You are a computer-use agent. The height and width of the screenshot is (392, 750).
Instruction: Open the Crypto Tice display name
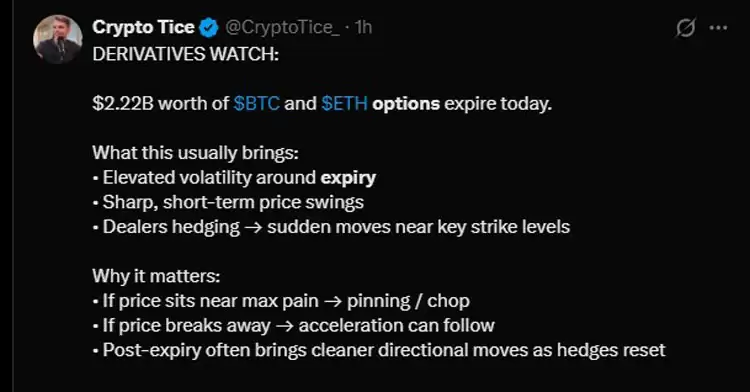(143, 27)
